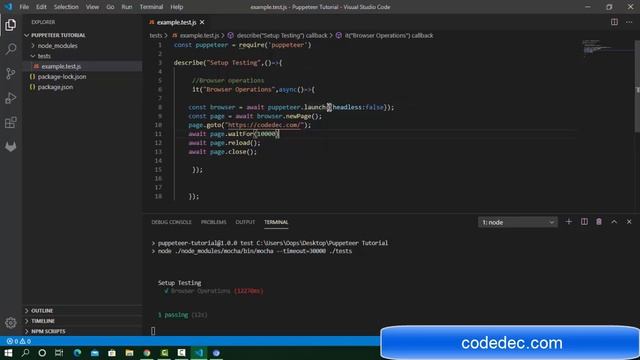Expand the node_modules folder

[x=57, y=46]
